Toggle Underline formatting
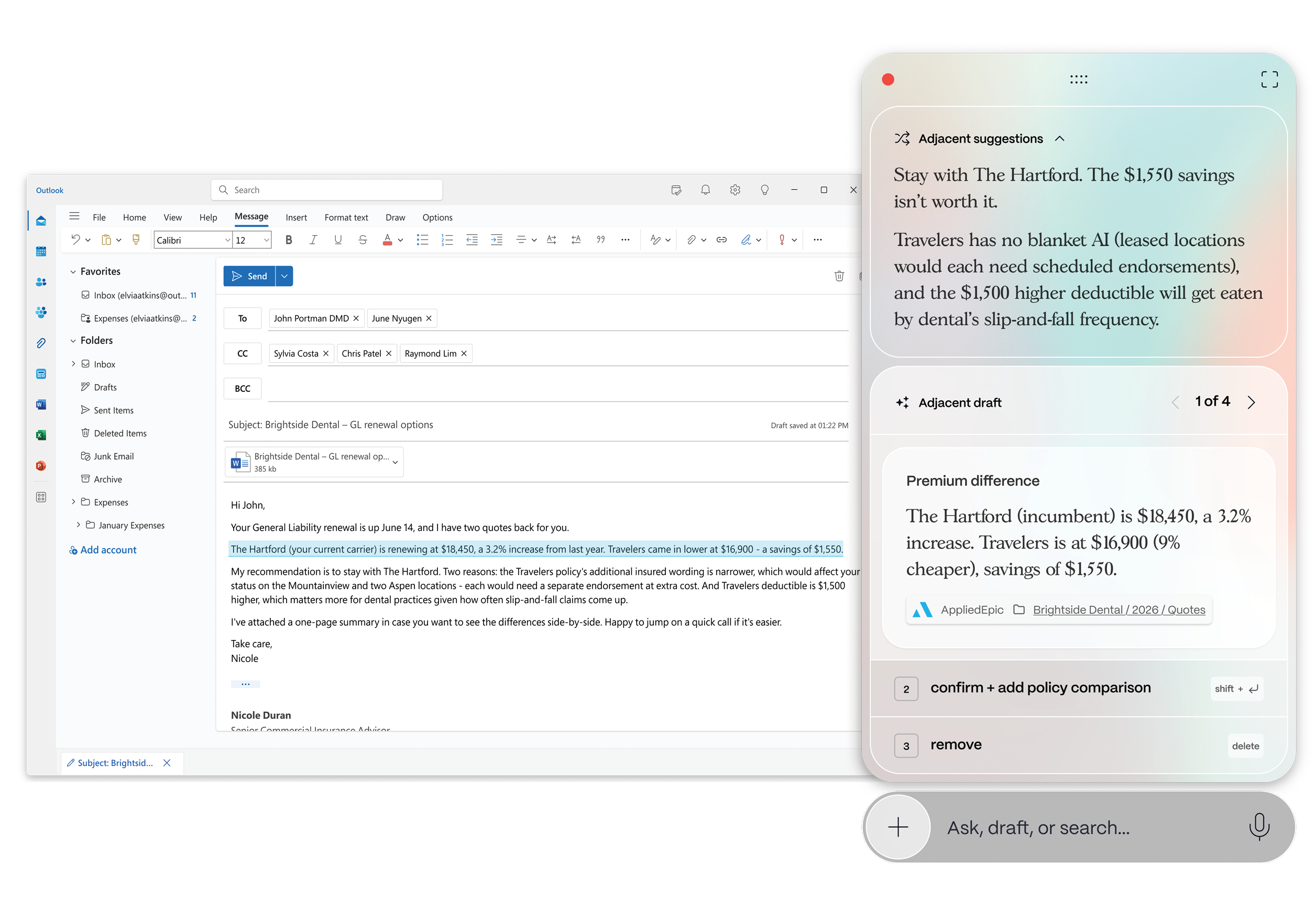 click(338, 240)
